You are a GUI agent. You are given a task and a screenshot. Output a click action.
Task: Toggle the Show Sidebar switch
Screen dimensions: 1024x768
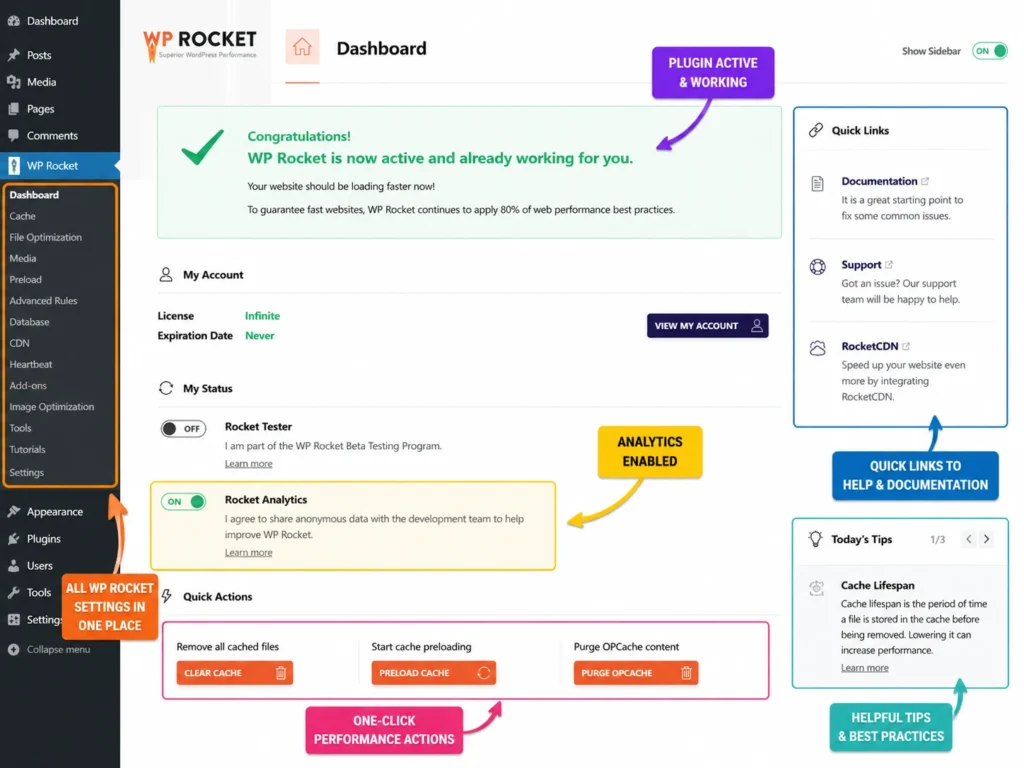(989, 51)
